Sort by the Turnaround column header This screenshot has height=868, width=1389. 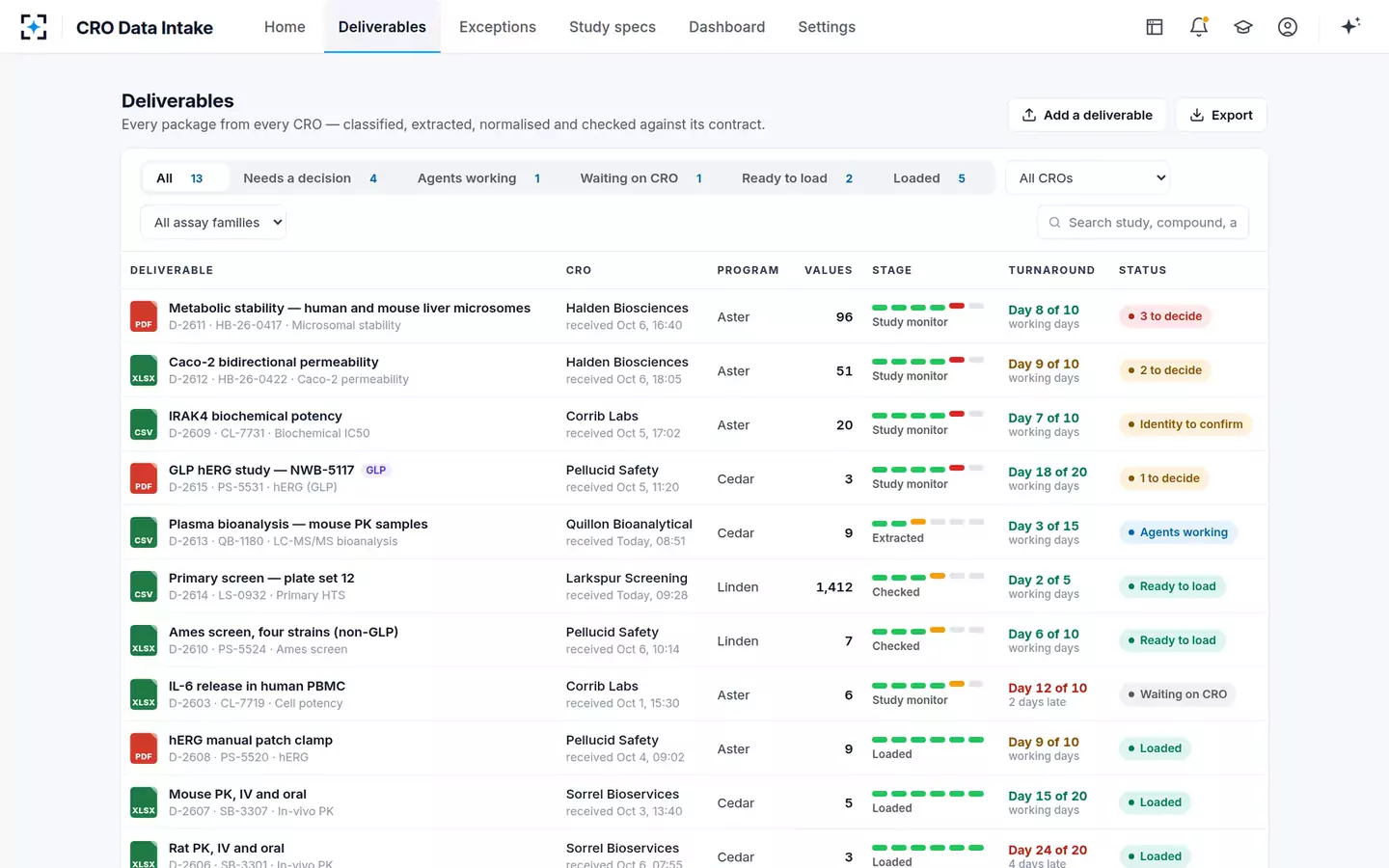tap(1051, 270)
